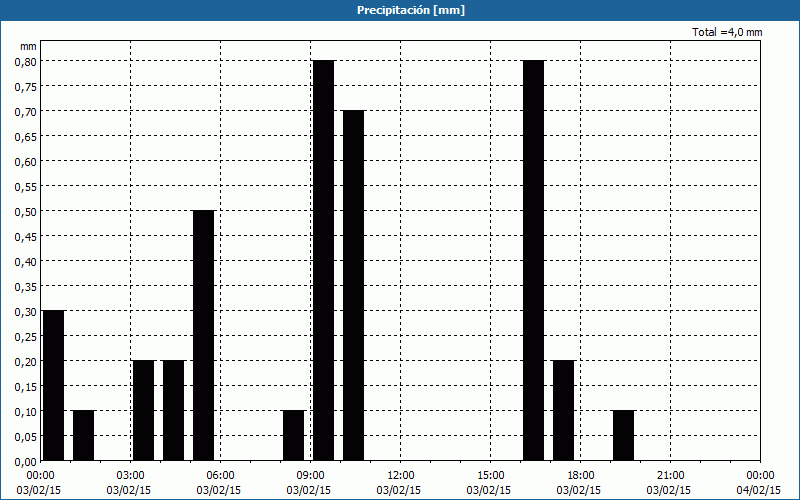Click the 0,55 y-axis label

pos(26,187)
